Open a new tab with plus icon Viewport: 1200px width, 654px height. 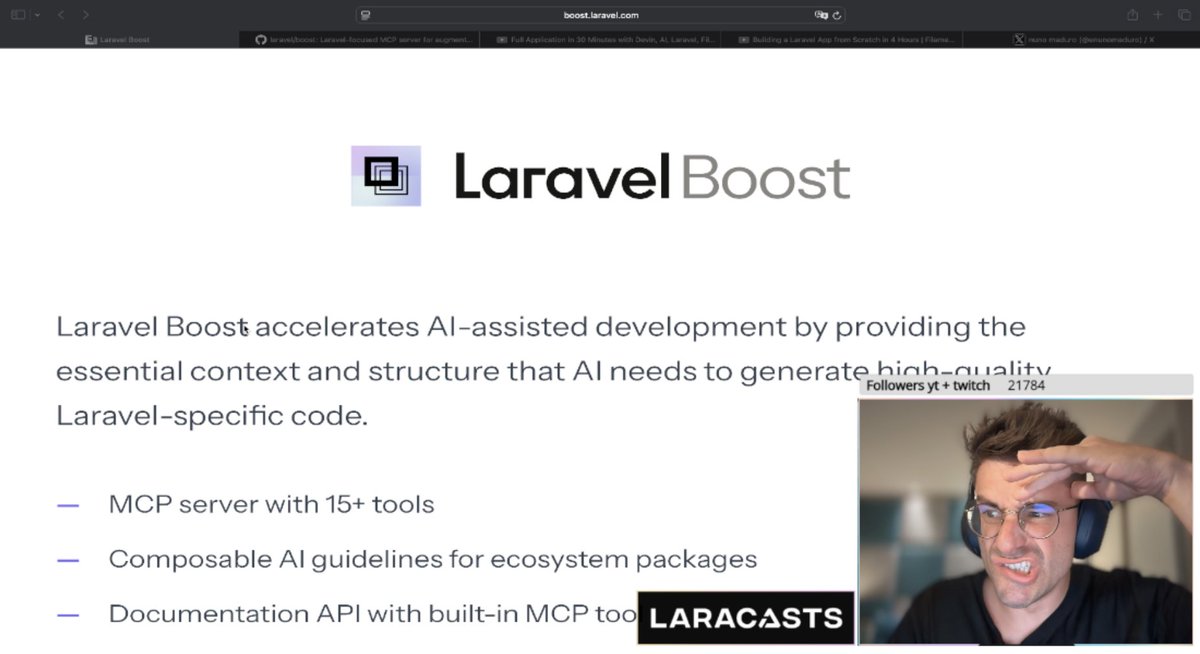pyautogui.click(x=1158, y=15)
